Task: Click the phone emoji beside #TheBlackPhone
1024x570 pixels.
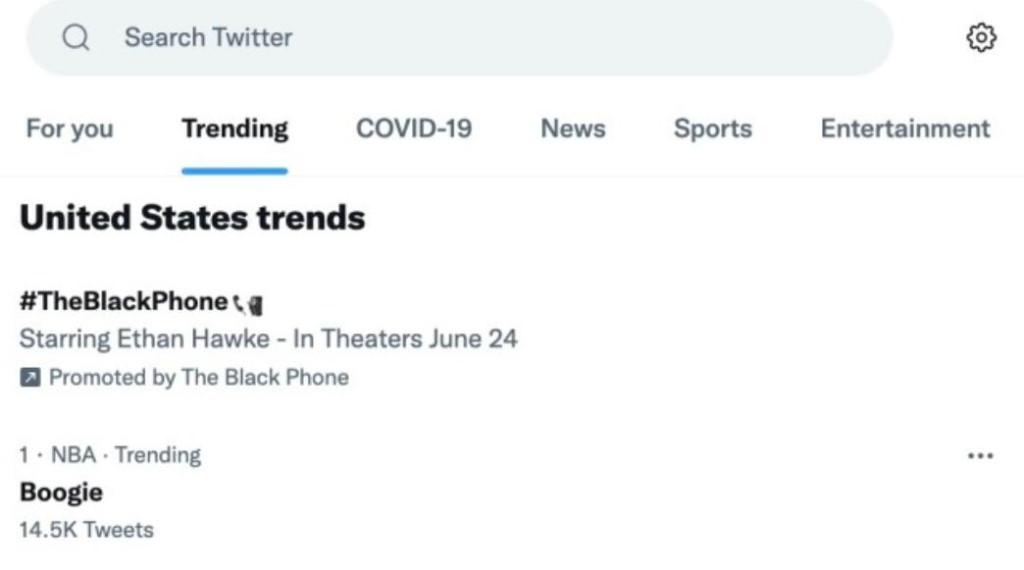Action: (248, 302)
